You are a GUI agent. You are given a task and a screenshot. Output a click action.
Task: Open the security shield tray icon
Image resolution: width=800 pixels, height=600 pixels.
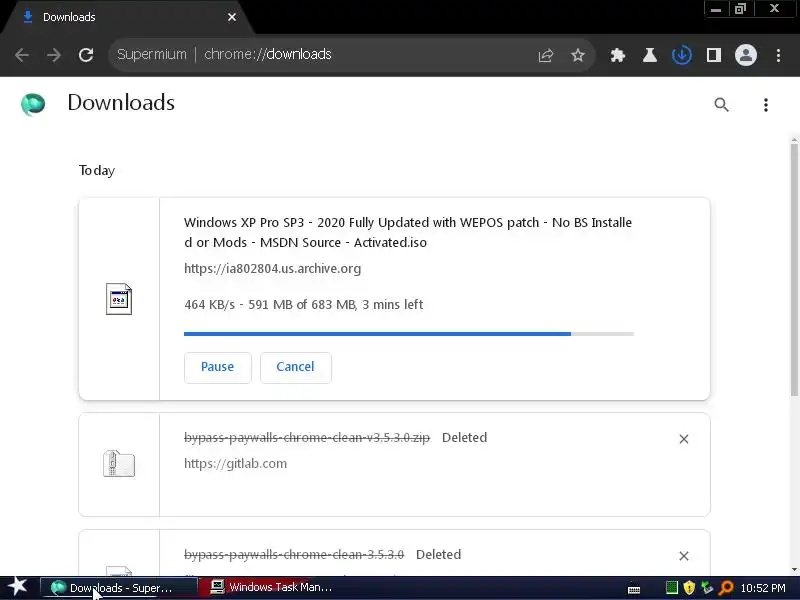tap(689, 588)
